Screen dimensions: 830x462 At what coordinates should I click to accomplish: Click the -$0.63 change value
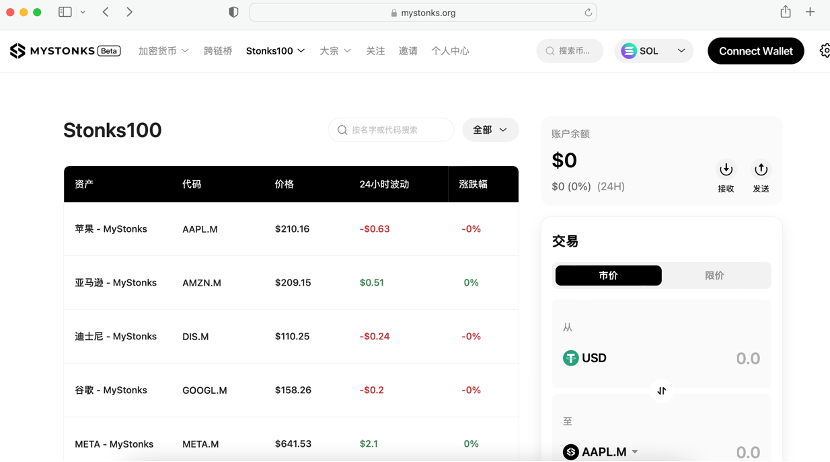click(x=374, y=229)
